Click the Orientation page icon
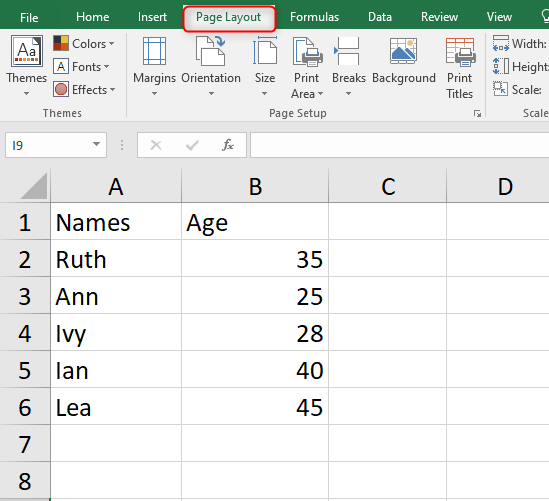This screenshot has width=549, height=501. [x=210, y=51]
